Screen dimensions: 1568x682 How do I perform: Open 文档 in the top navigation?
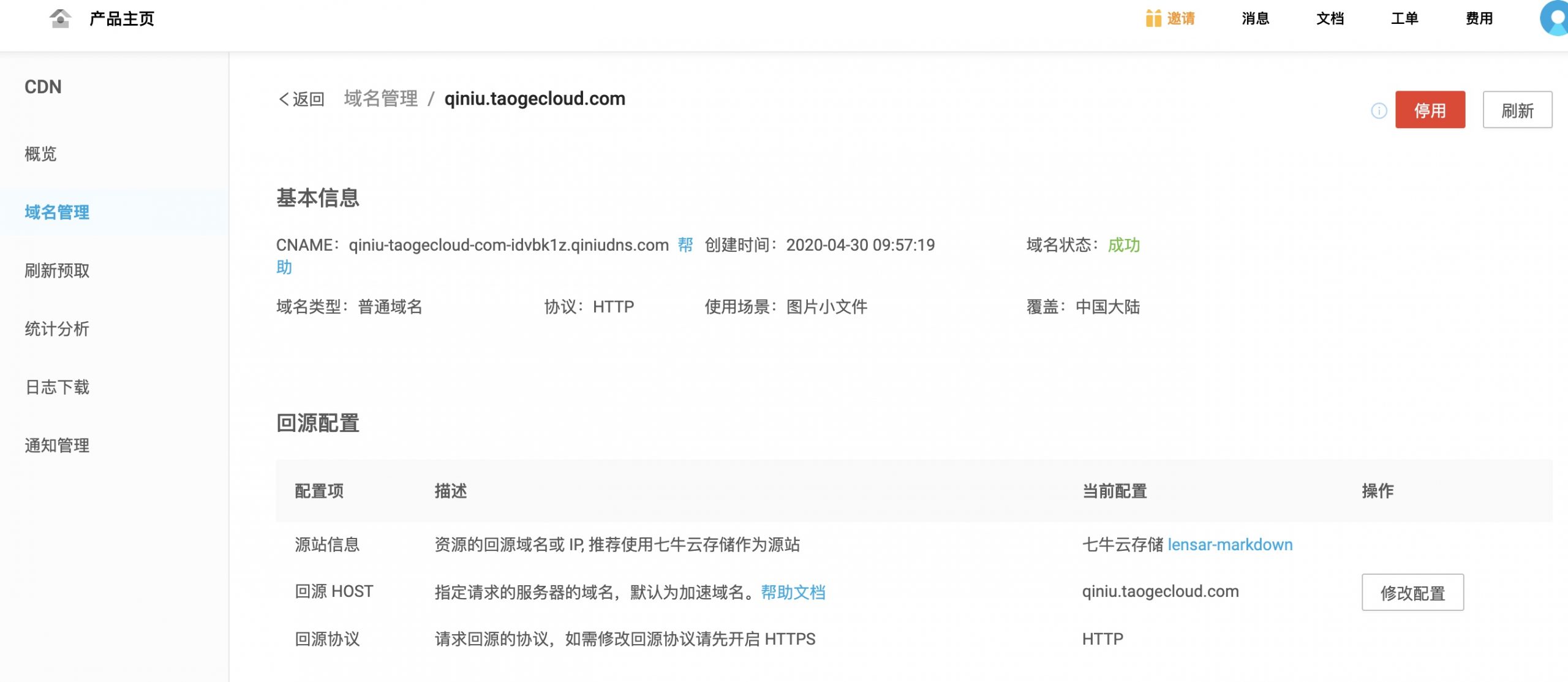[1330, 18]
